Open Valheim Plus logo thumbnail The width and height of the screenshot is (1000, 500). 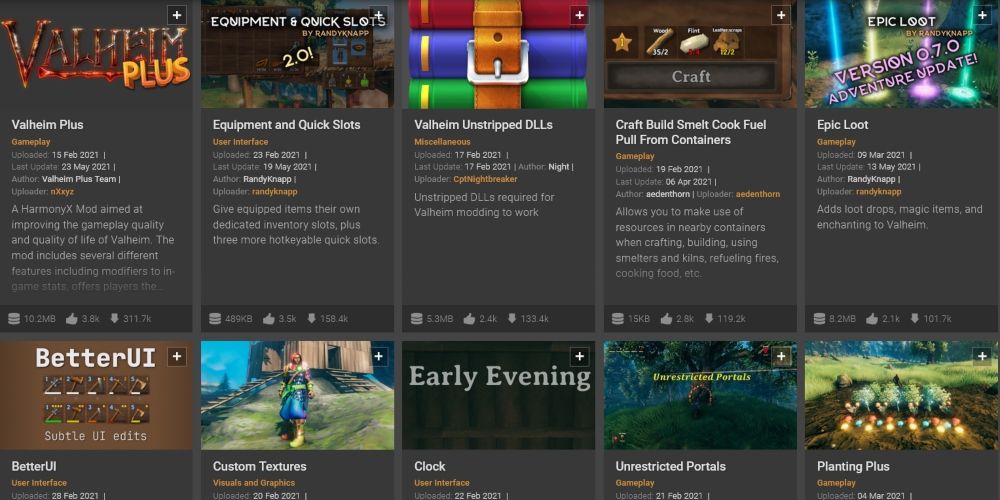96,54
